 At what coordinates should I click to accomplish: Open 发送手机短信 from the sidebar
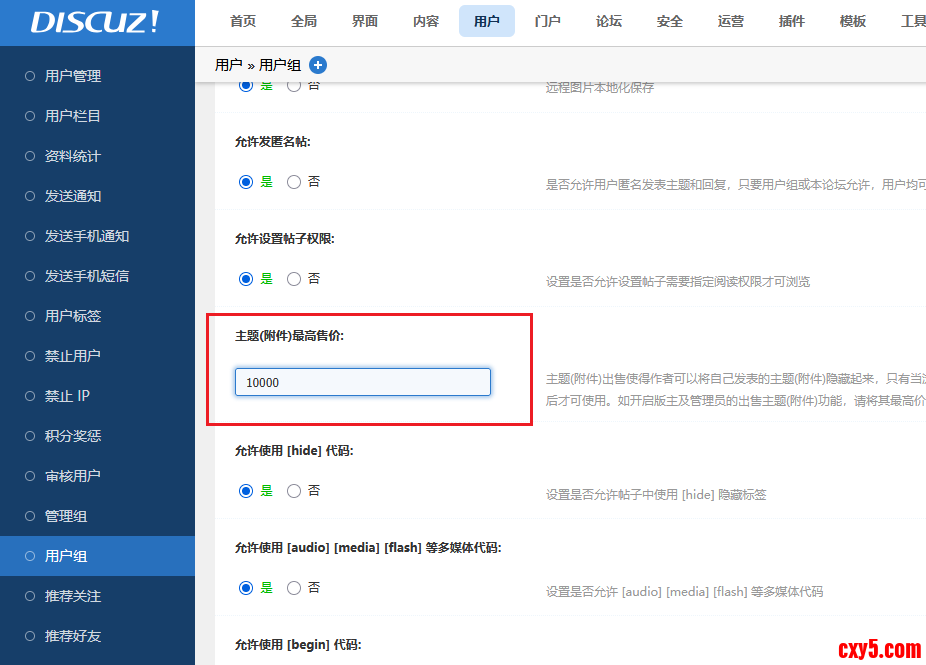tap(72, 275)
